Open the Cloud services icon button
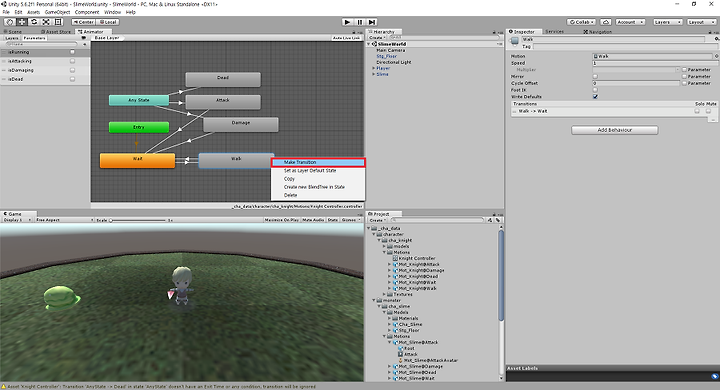Viewport: 720px width, 390px height. coord(606,22)
